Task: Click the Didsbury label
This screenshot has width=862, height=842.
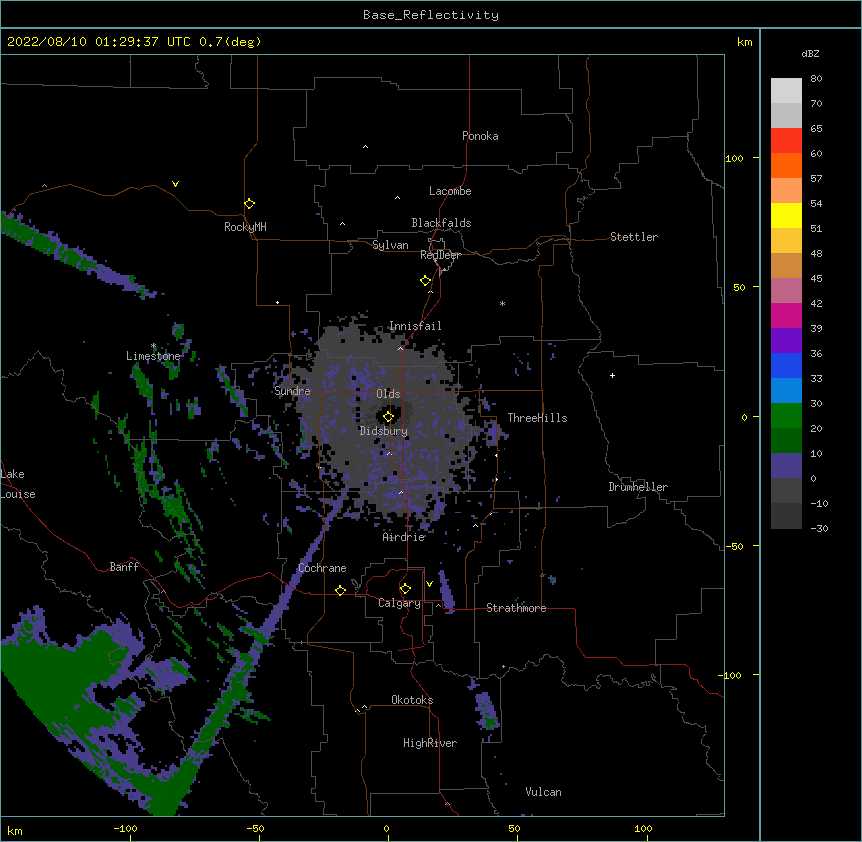Action: (384, 431)
